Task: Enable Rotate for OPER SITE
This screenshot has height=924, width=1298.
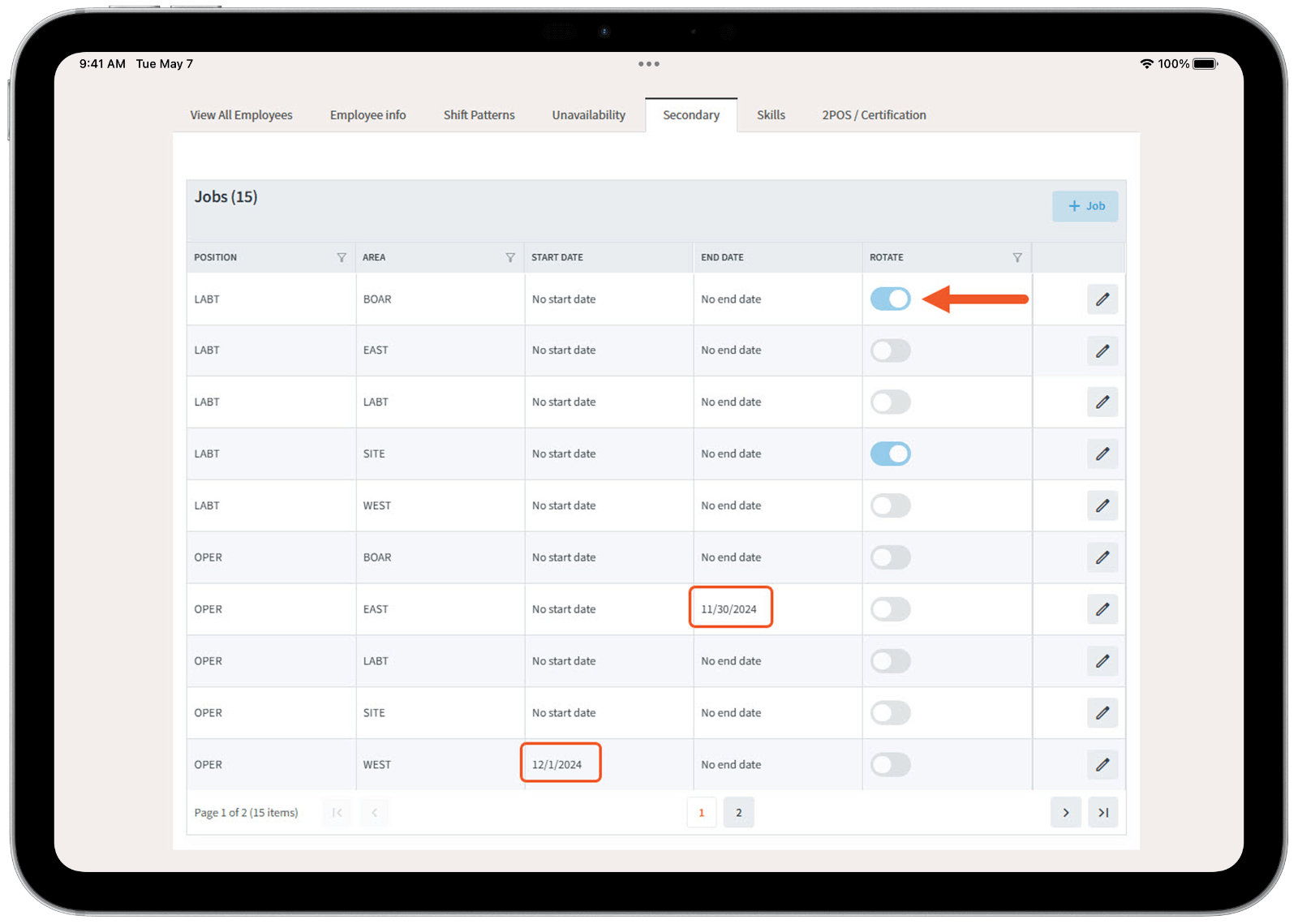Action: (891, 713)
